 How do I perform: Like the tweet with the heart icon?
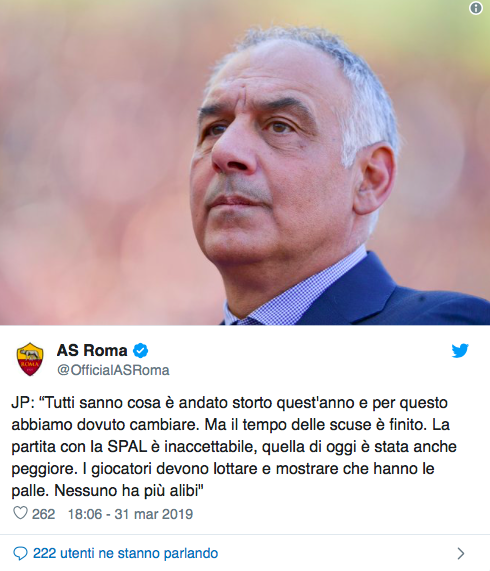click(20, 513)
